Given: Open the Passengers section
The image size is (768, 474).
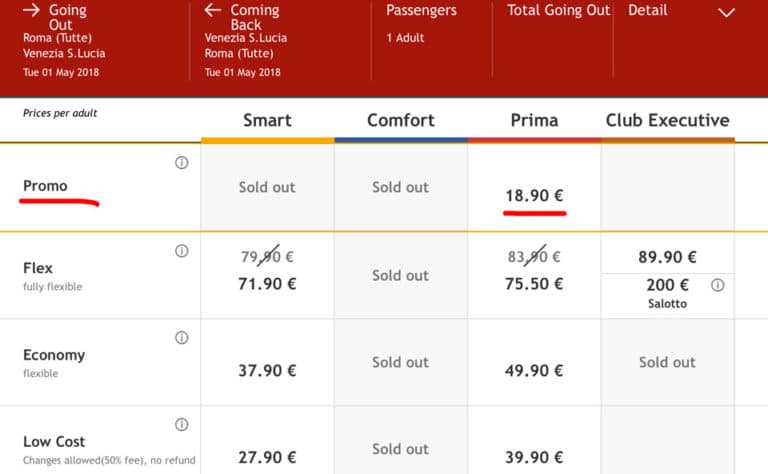Looking at the screenshot, I should [x=421, y=11].
